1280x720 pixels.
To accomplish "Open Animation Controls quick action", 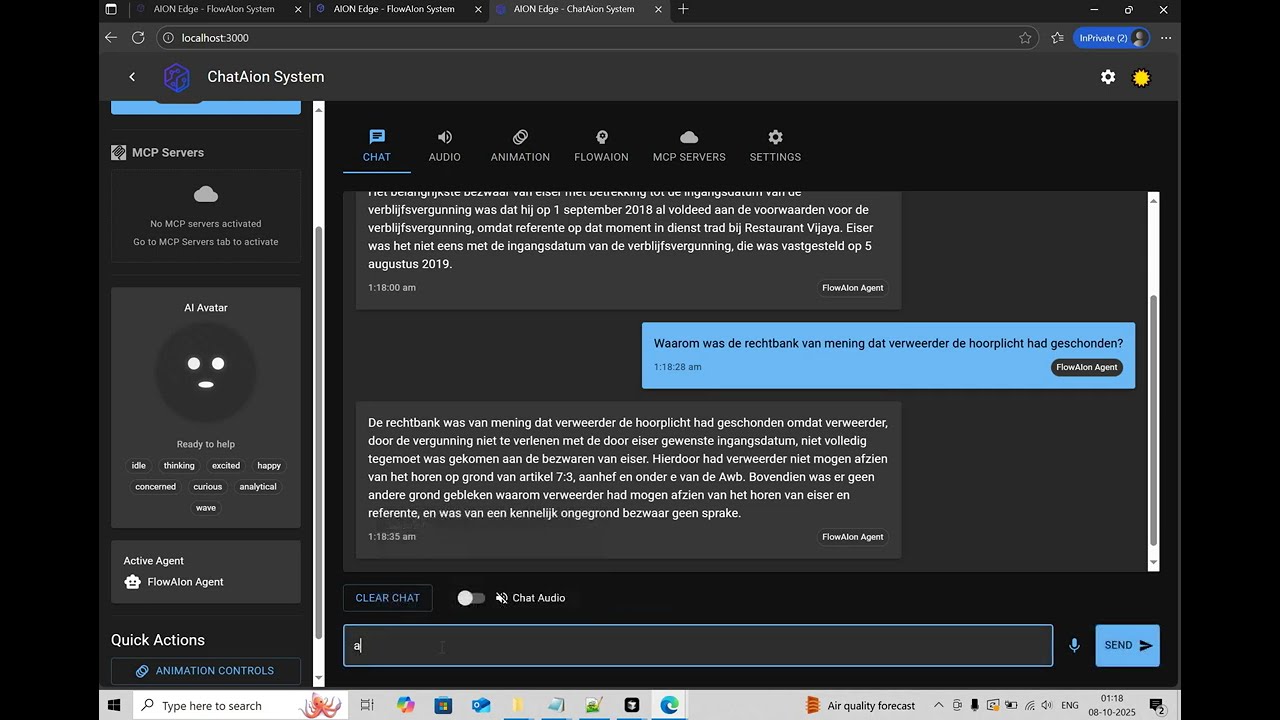I will (x=206, y=671).
